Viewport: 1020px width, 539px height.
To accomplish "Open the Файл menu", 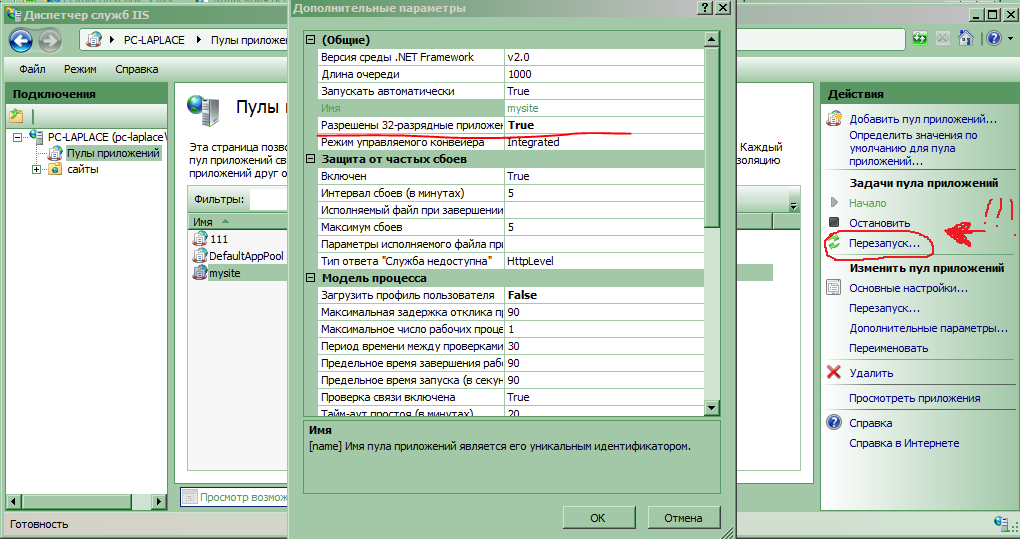I will [33, 69].
